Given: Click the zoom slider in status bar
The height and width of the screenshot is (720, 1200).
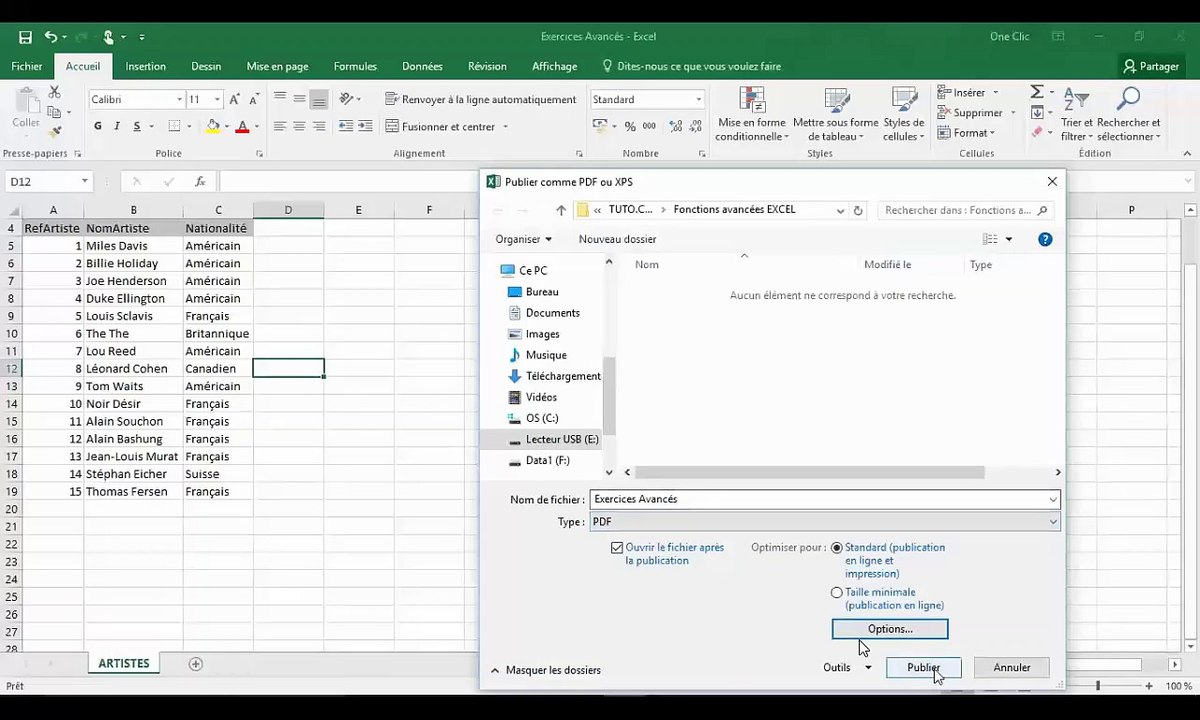Looking at the screenshot, I should (1098, 686).
